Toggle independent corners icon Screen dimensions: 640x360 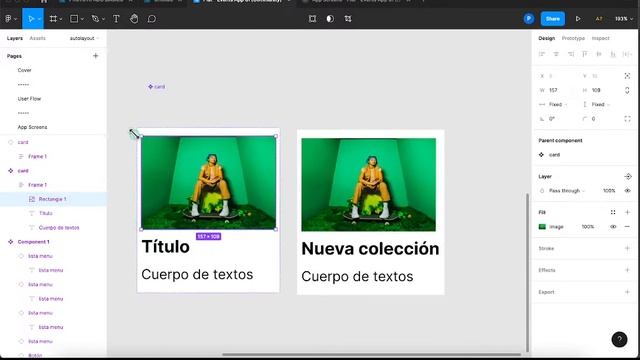[x=627, y=119]
